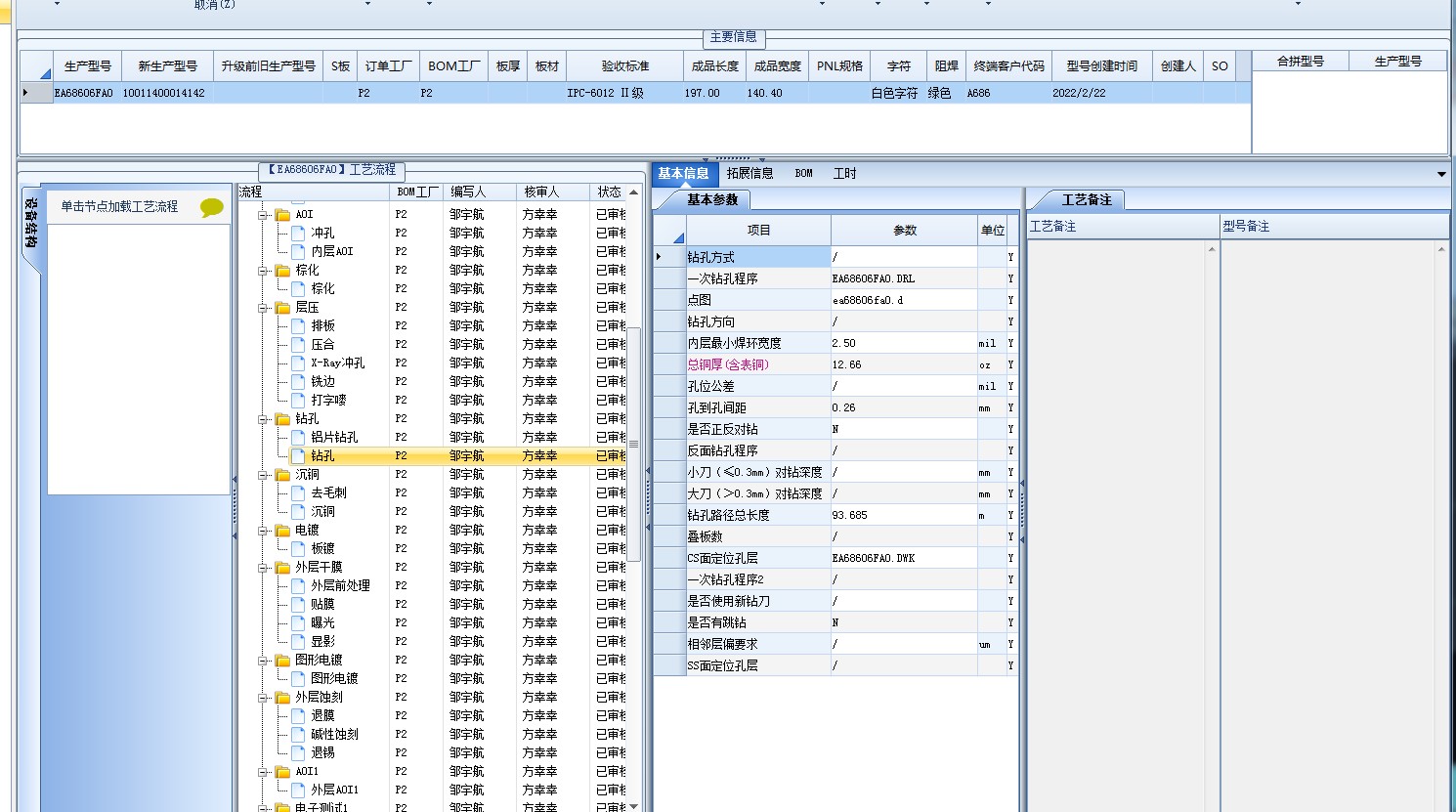Click the document icon beside 铣边

coord(298,381)
